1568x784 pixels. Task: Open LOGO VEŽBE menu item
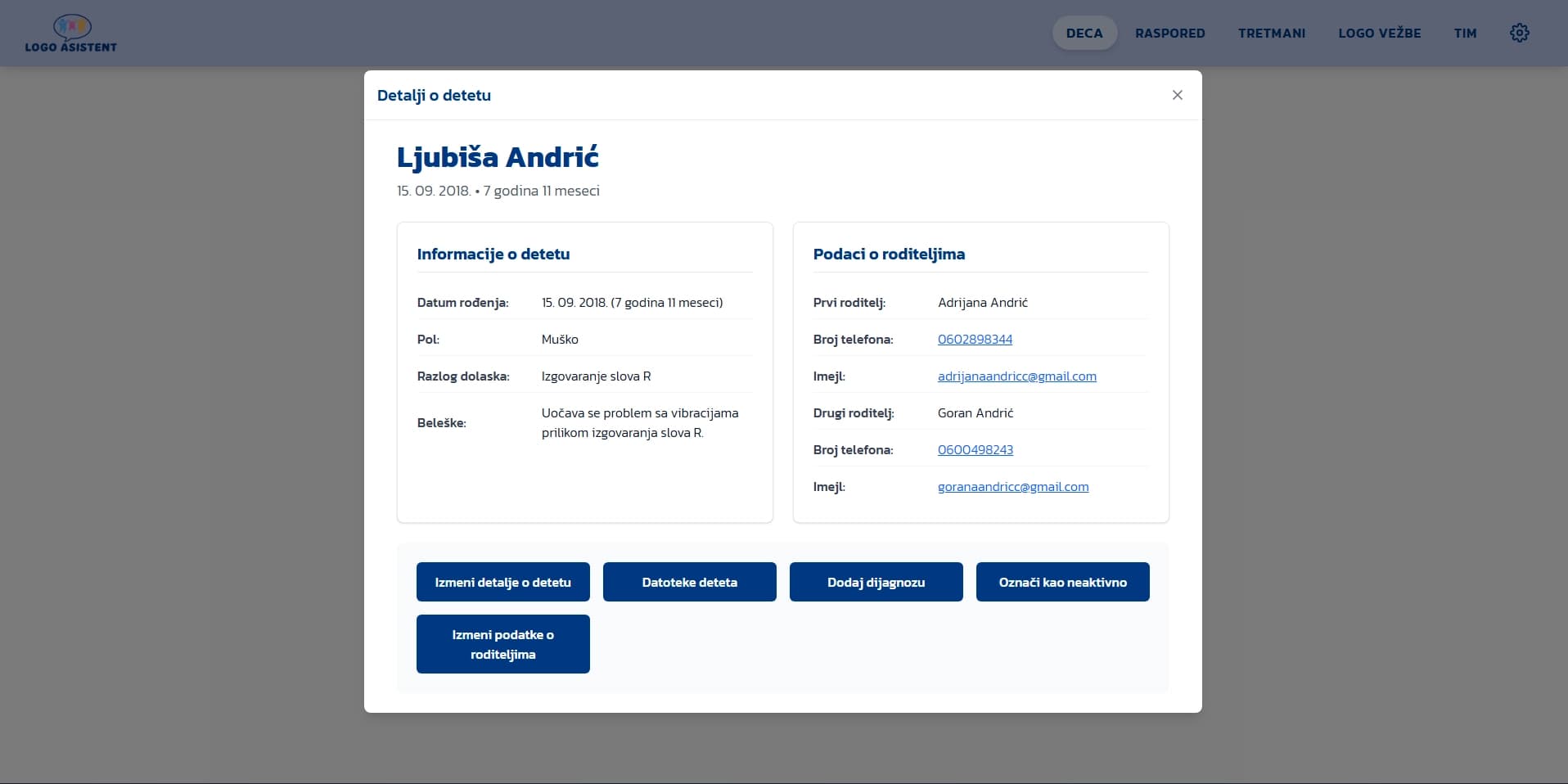[x=1379, y=33]
